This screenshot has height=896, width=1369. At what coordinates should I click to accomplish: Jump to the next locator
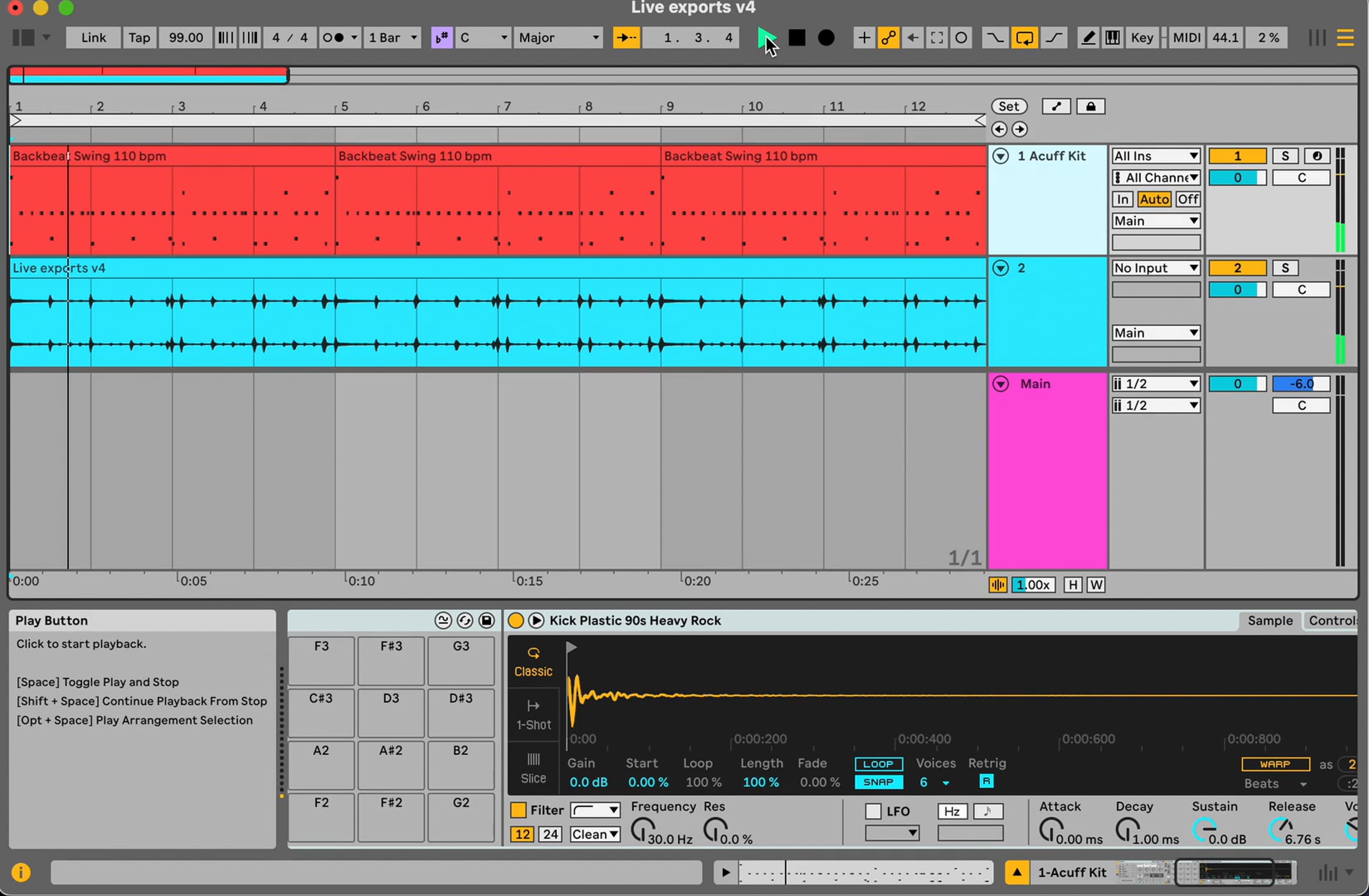1019,129
